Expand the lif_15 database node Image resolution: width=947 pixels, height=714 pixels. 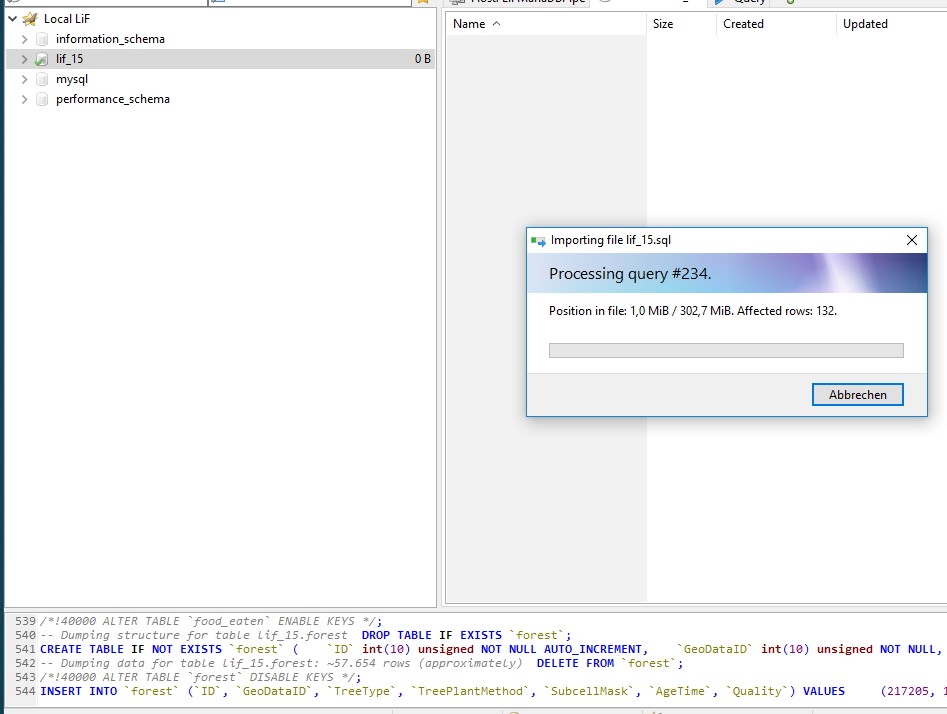[25, 59]
